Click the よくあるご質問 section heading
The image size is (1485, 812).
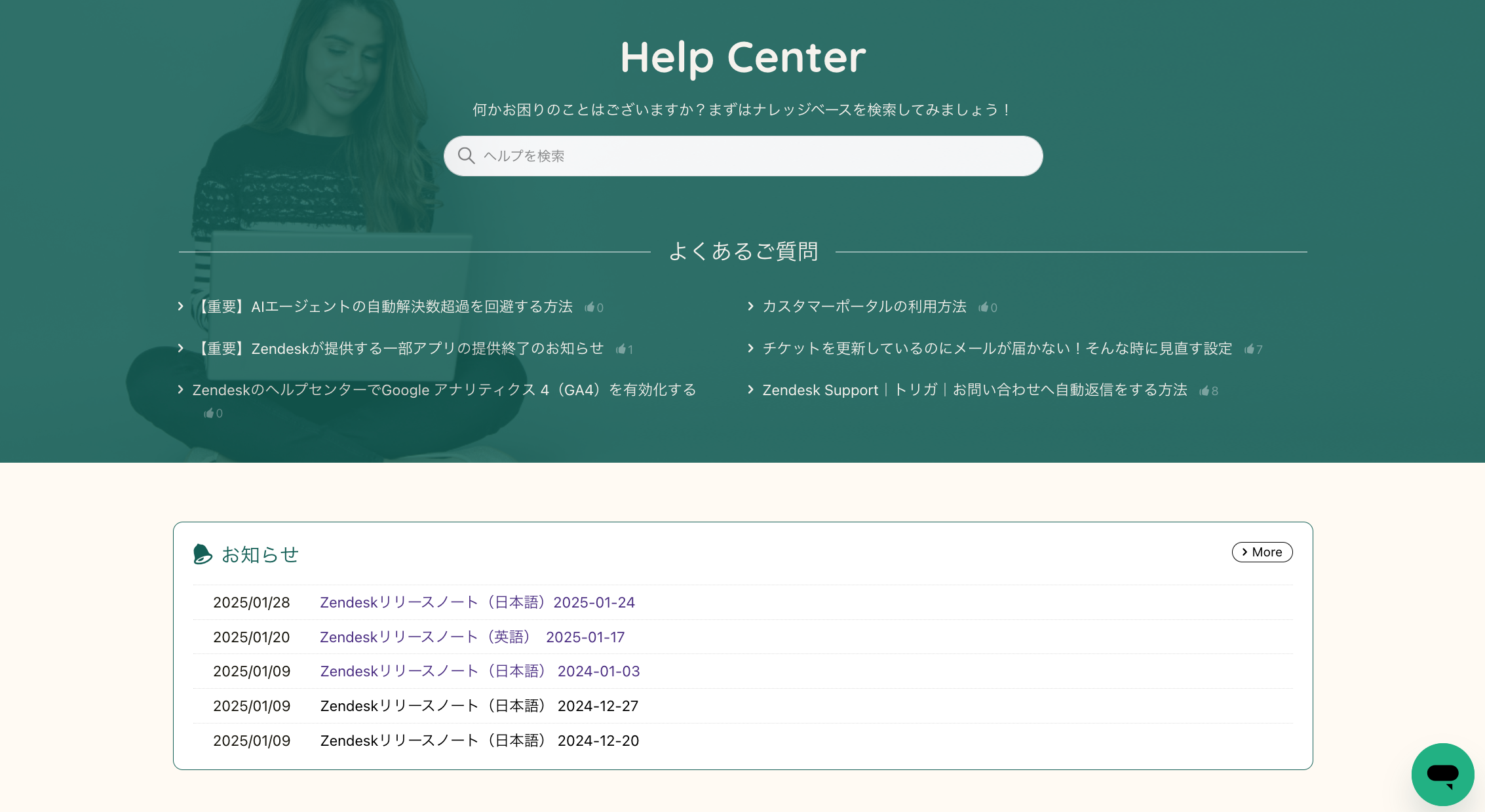pyautogui.click(x=743, y=252)
